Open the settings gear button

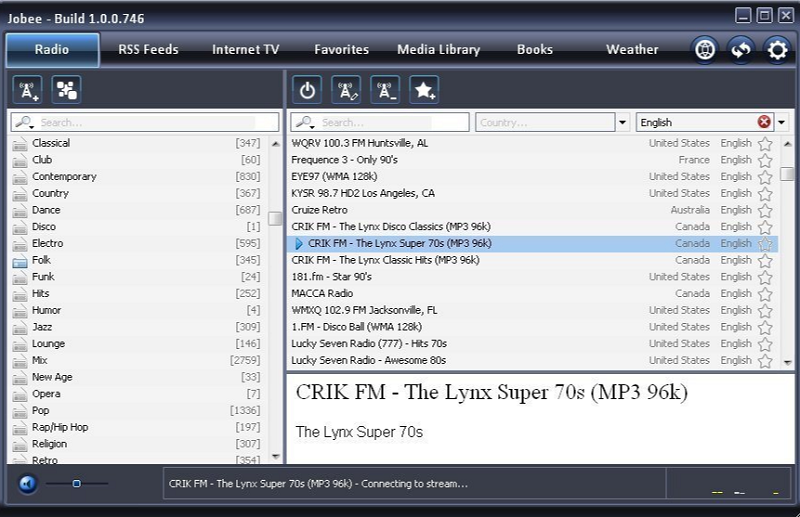pyautogui.click(x=777, y=50)
